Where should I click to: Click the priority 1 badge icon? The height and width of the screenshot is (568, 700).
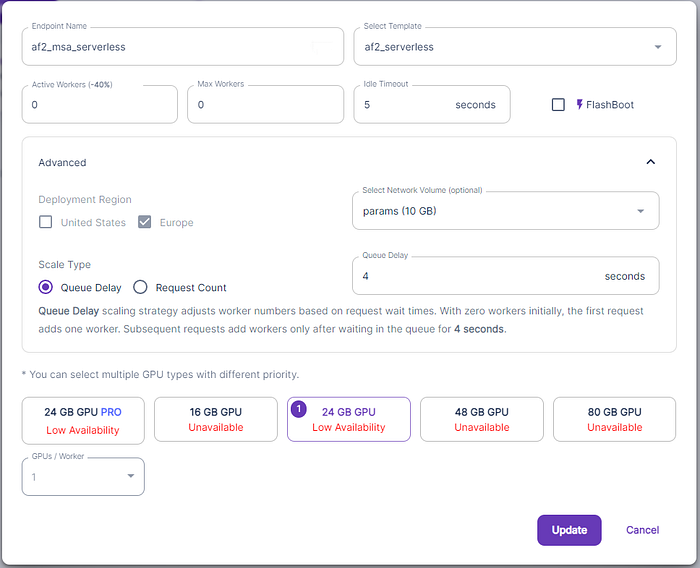tap(298, 408)
